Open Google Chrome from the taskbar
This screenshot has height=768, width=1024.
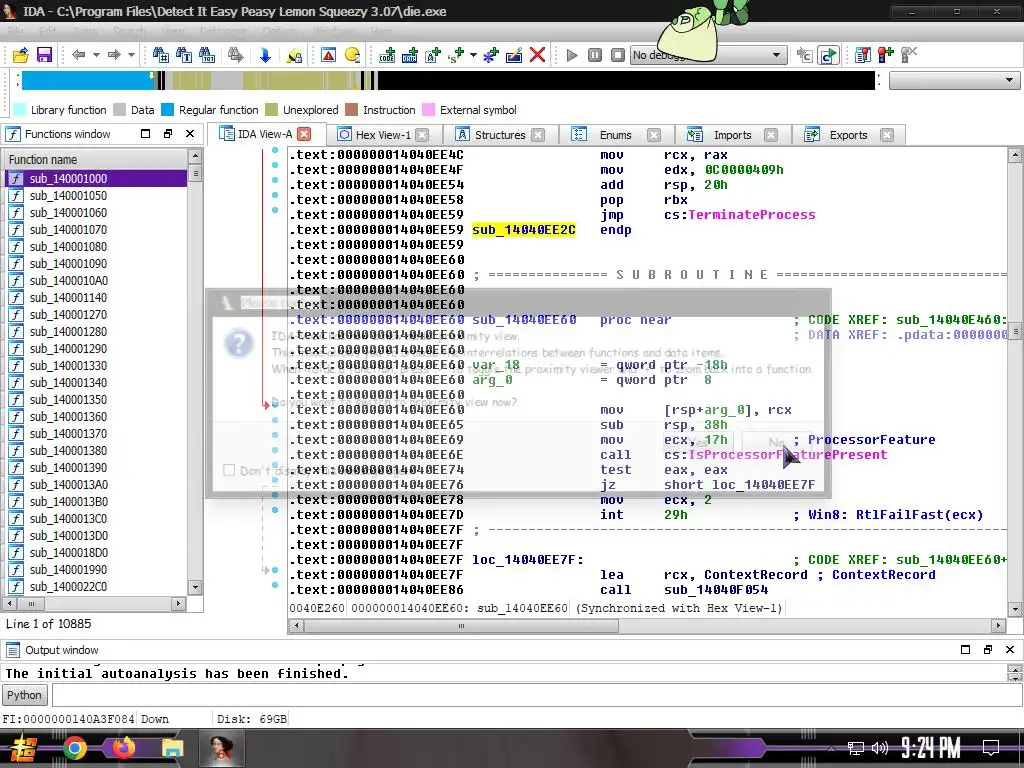coord(74,748)
